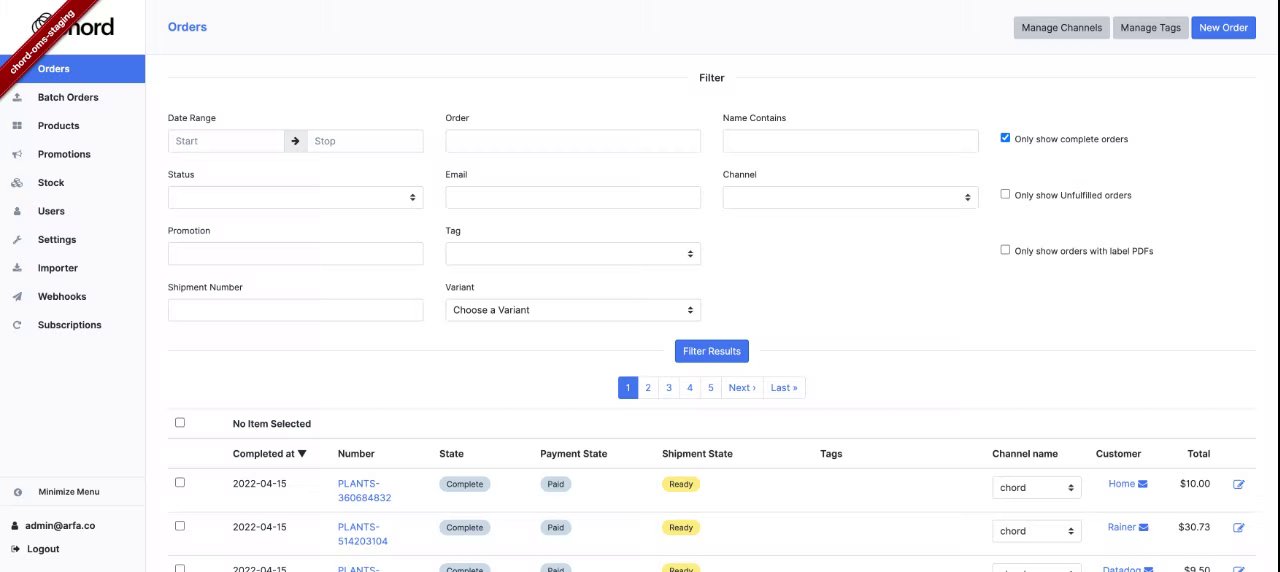Click envelope icon beside Rainer customer
Viewport: 1280px width, 572px height.
point(1143,527)
